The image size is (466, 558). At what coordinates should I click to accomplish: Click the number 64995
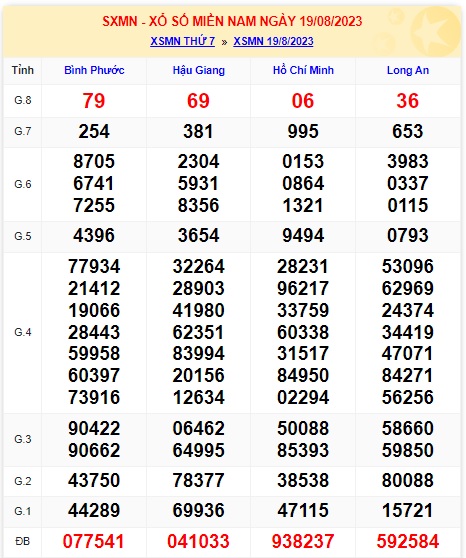(198, 451)
